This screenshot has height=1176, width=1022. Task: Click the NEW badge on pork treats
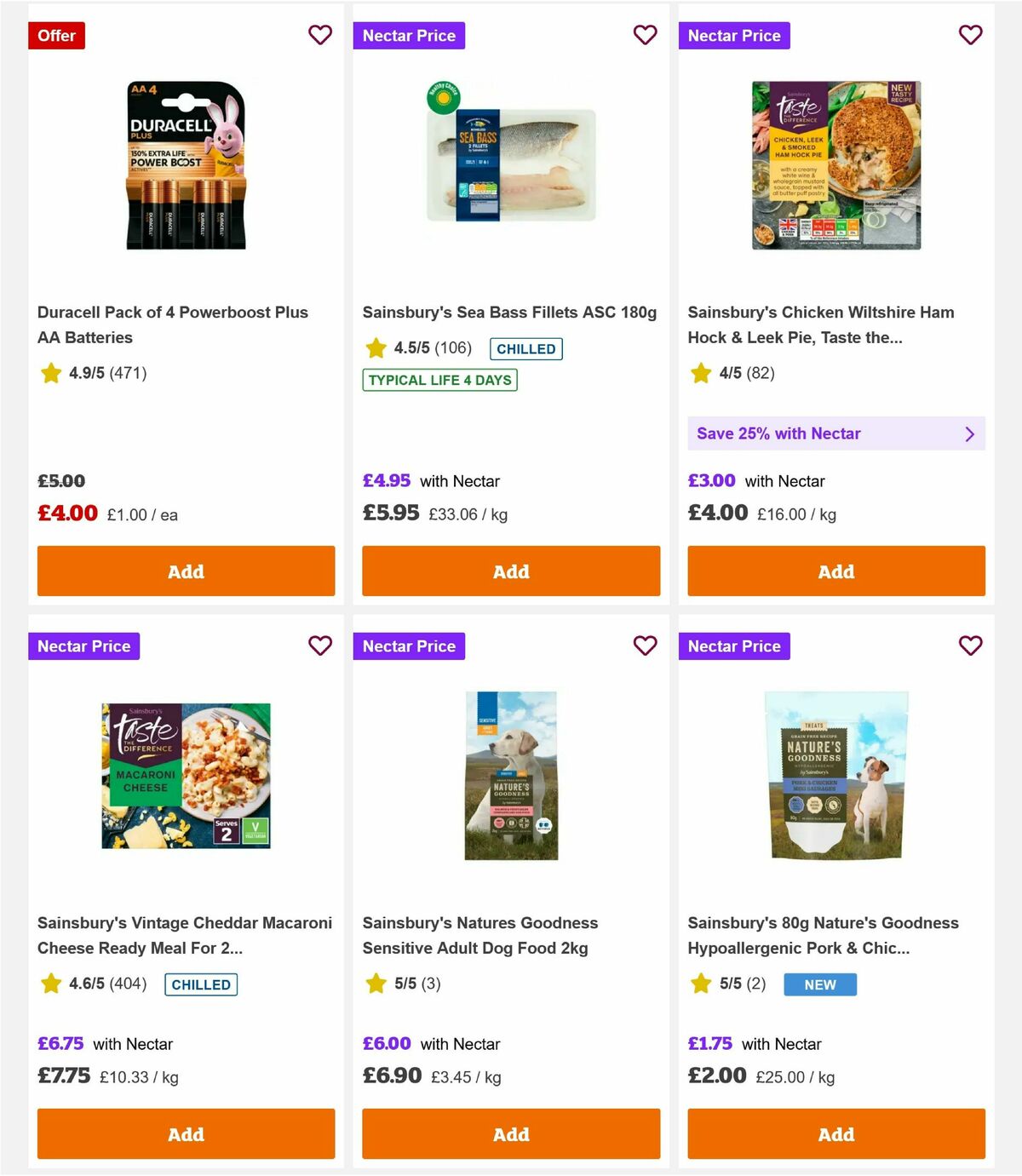click(819, 984)
